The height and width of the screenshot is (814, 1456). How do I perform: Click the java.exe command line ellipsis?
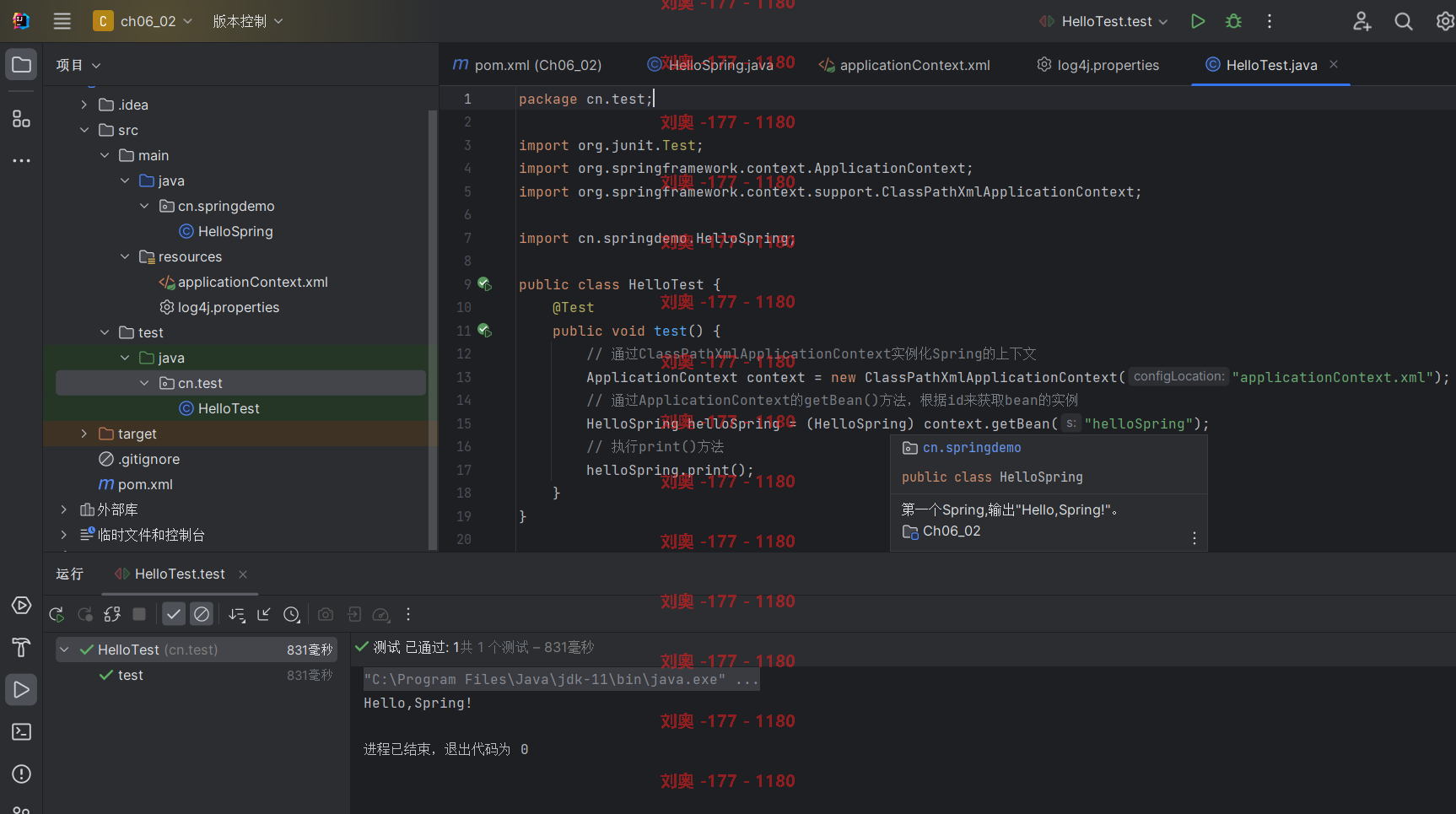tap(747, 680)
